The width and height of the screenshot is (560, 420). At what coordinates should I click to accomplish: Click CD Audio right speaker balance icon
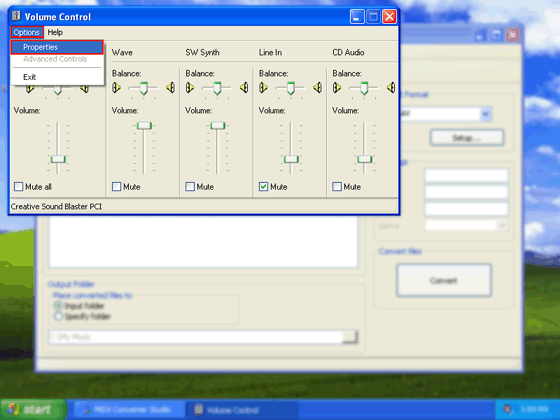[x=391, y=88]
